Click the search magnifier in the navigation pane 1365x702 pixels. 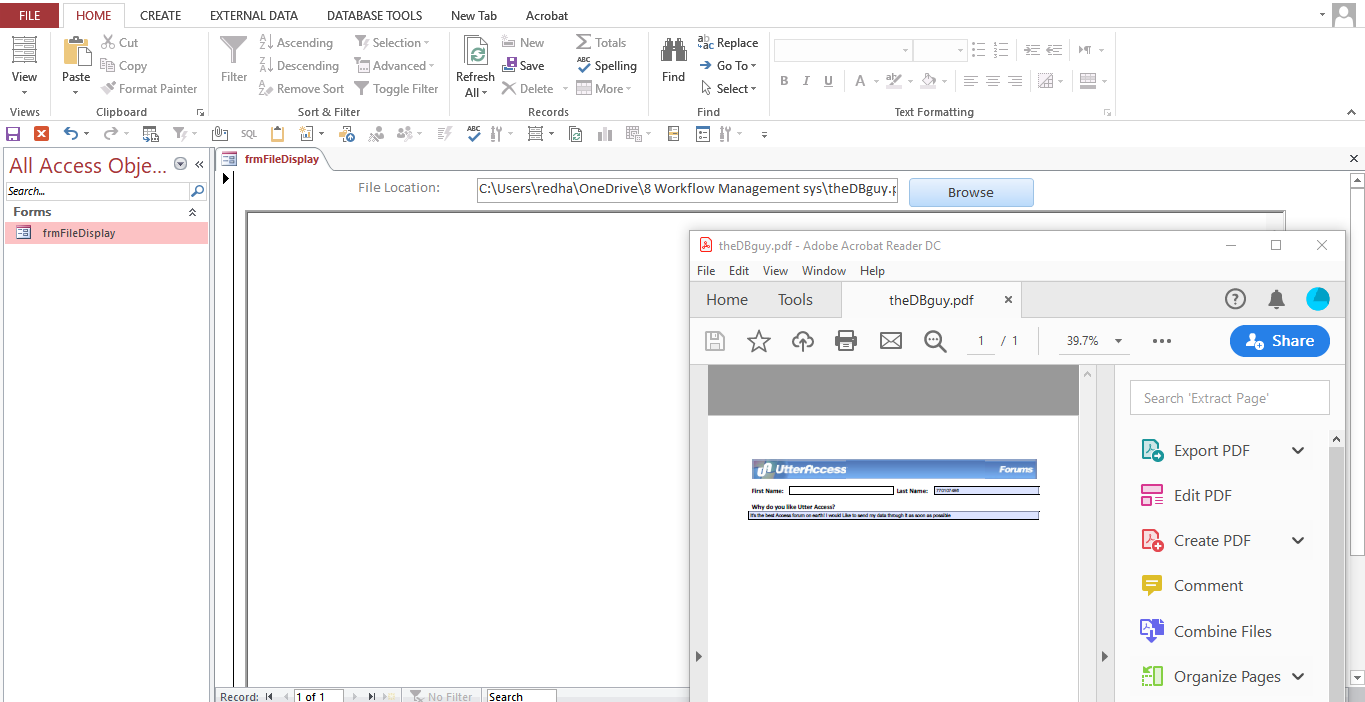pyautogui.click(x=198, y=191)
